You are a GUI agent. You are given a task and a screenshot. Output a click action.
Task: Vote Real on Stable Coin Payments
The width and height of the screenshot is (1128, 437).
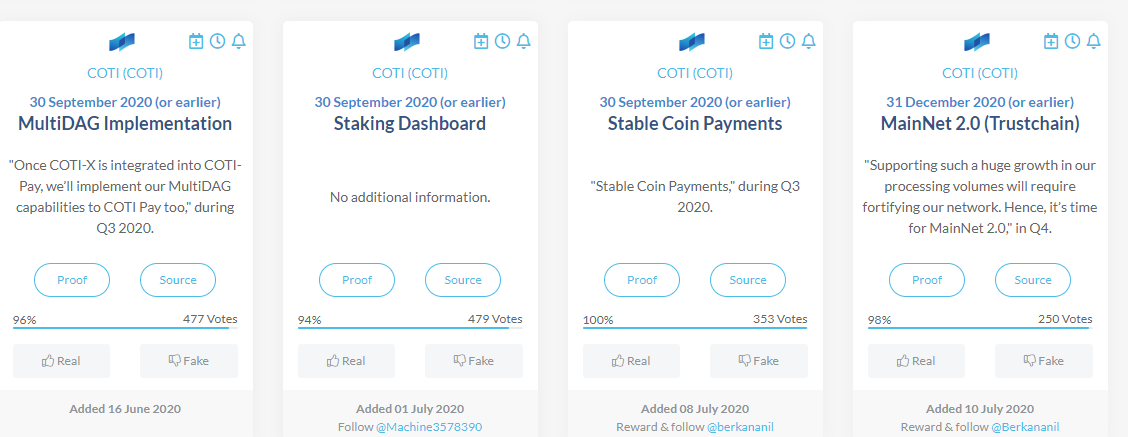[632, 361]
